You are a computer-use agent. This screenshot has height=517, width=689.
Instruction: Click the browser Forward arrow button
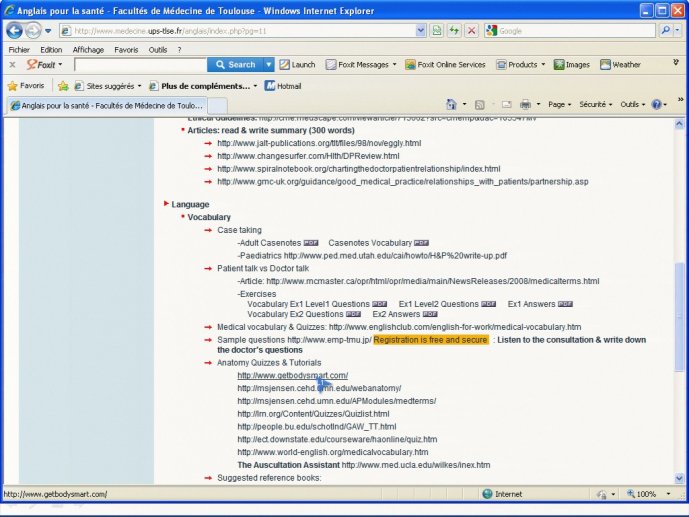(33, 31)
